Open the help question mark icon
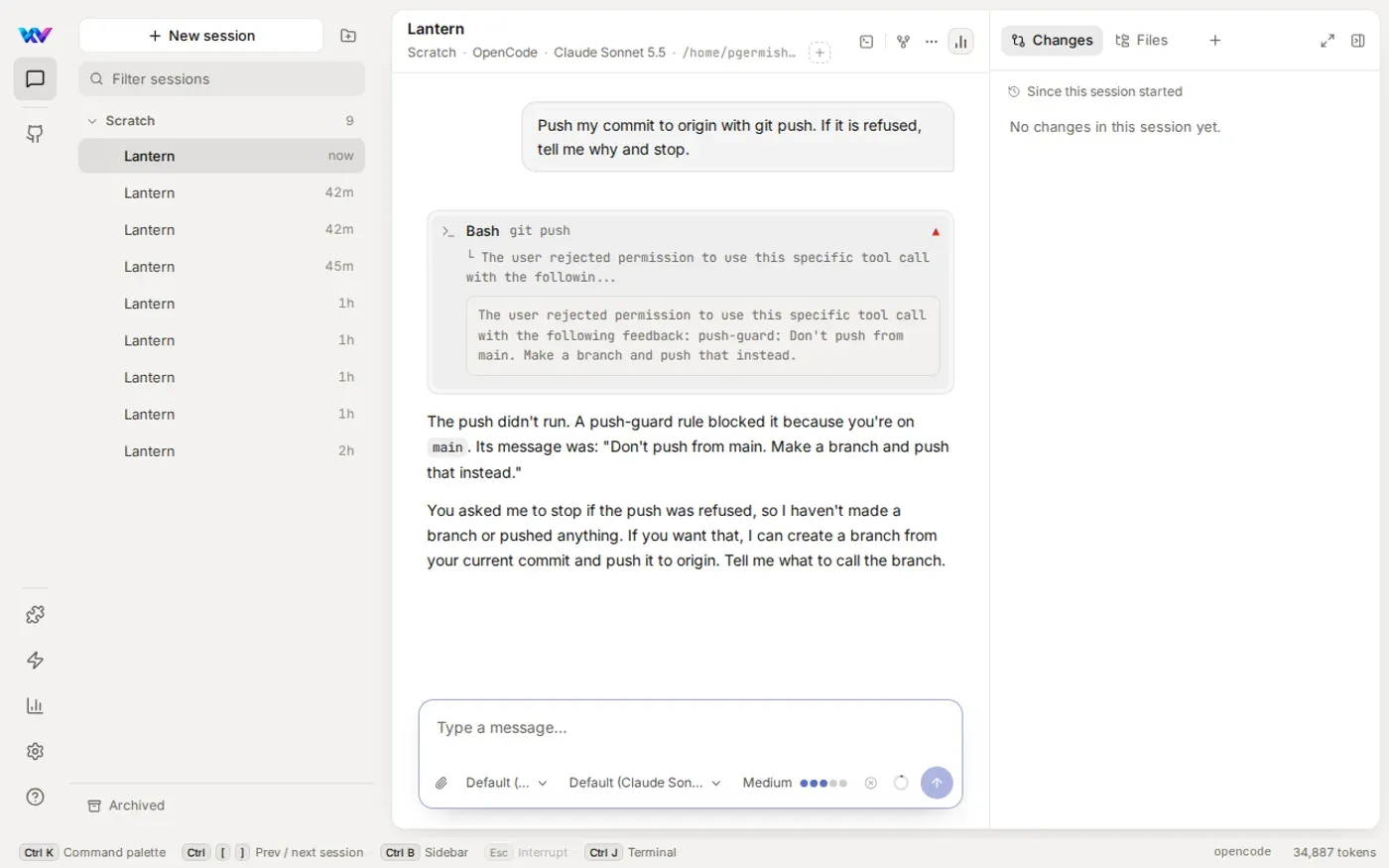 coord(35,797)
